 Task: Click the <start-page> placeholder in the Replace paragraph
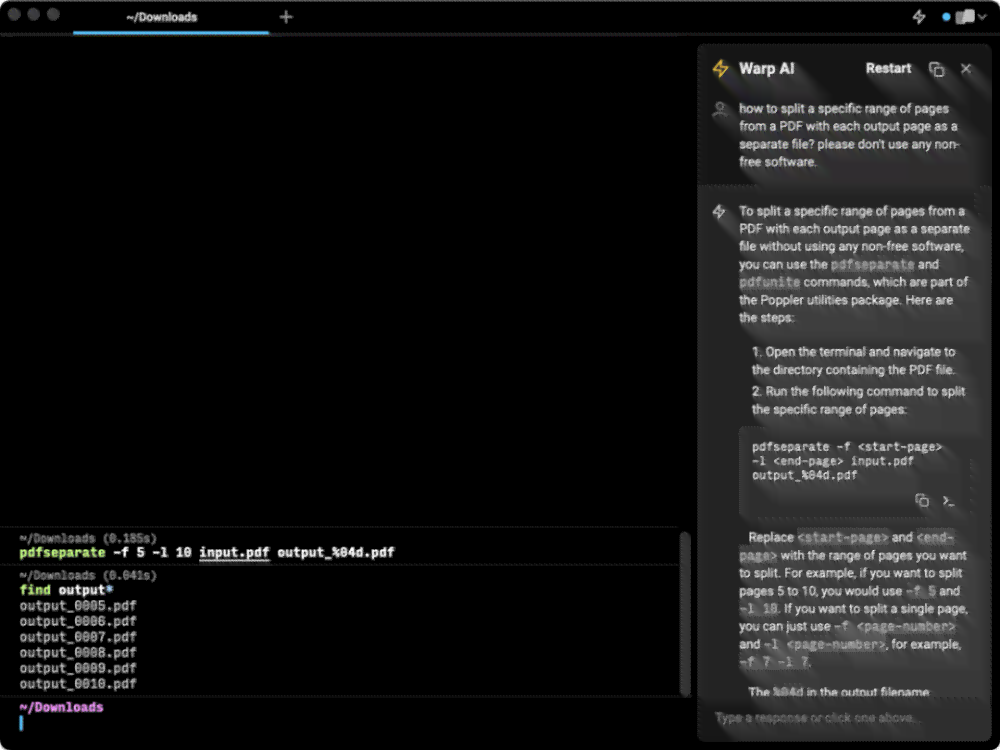(x=842, y=537)
